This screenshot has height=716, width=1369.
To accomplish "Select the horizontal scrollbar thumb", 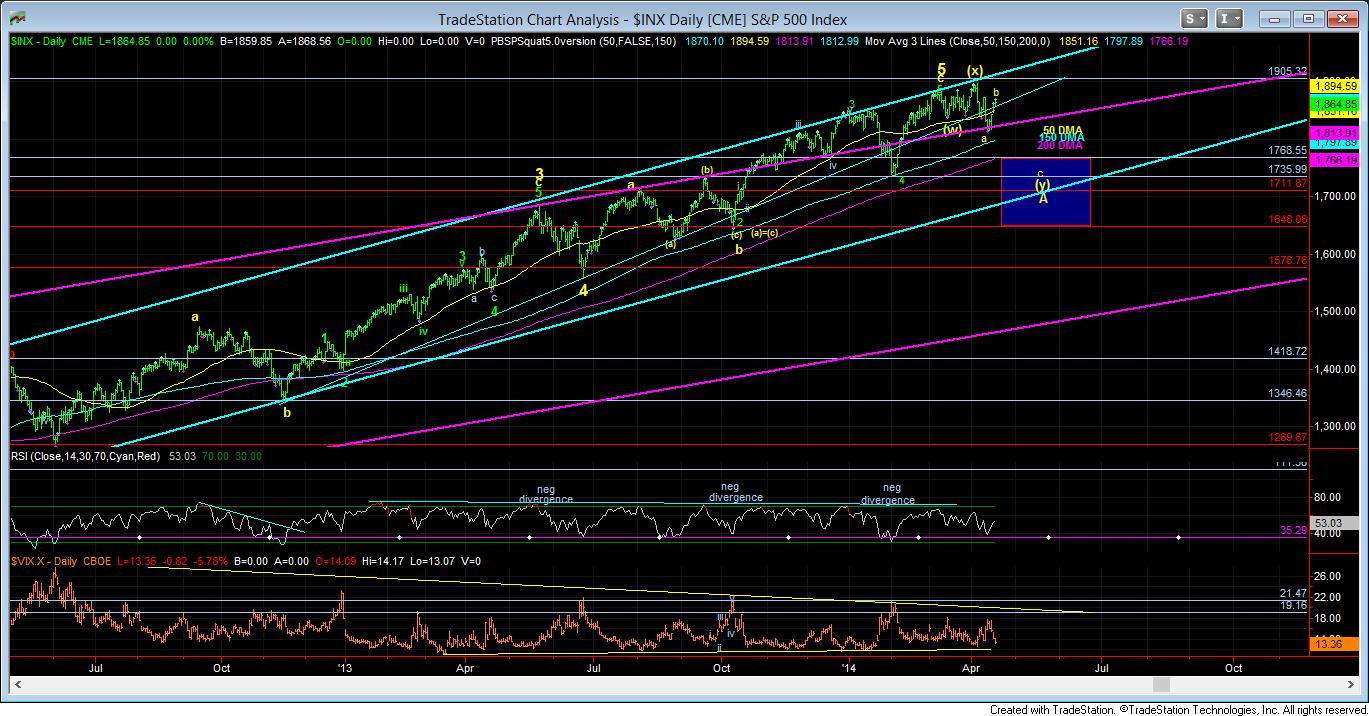I will coord(1160,685).
